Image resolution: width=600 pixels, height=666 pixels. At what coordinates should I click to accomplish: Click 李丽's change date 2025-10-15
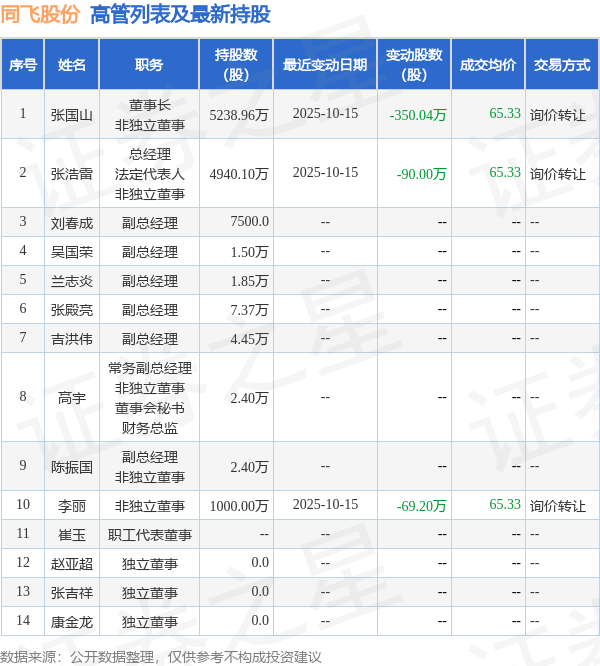325,504
